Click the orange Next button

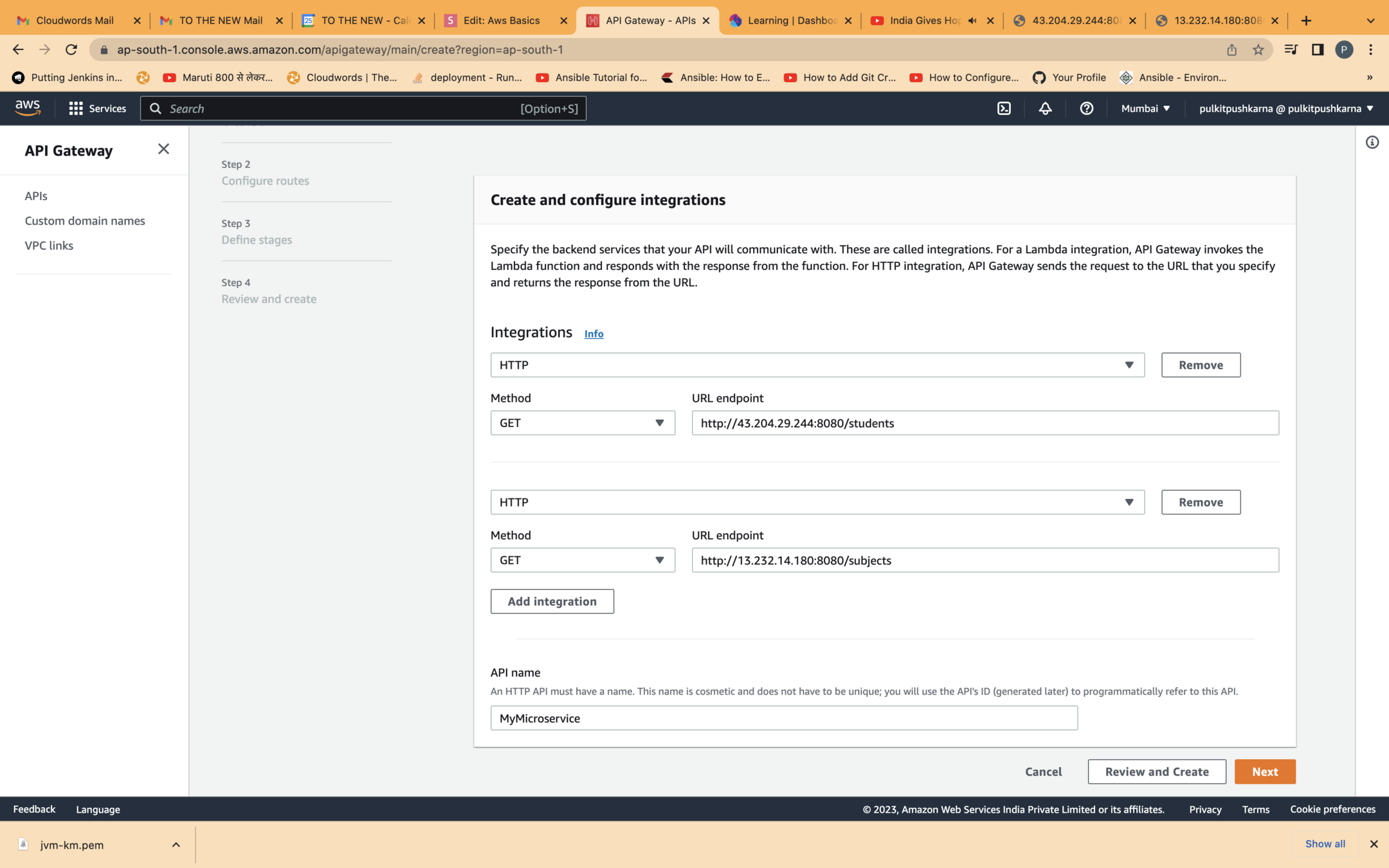[1264, 772]
